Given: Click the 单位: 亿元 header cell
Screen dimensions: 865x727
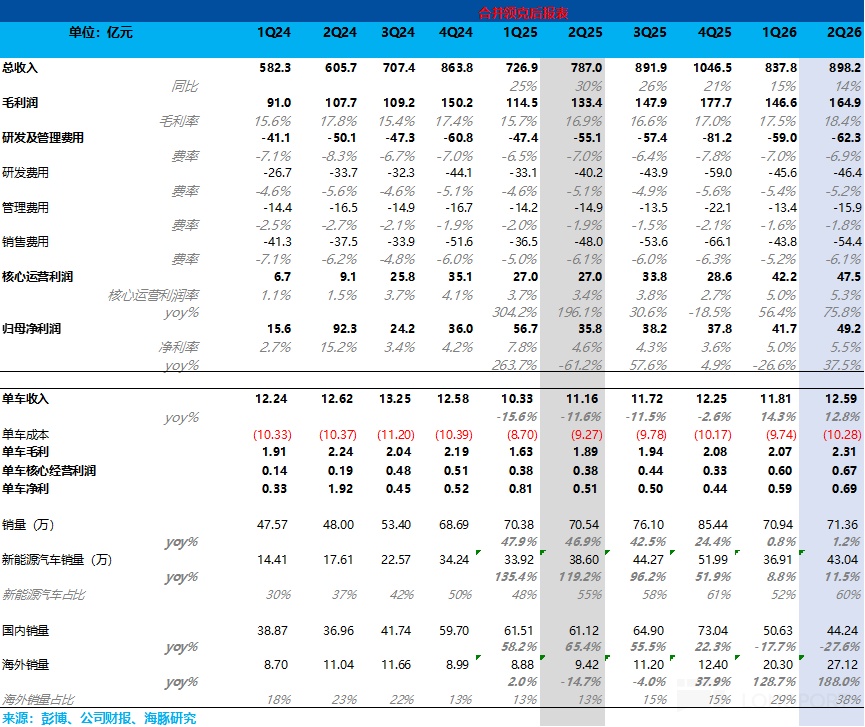Looking at the screenshot, I should coord(100,33).
